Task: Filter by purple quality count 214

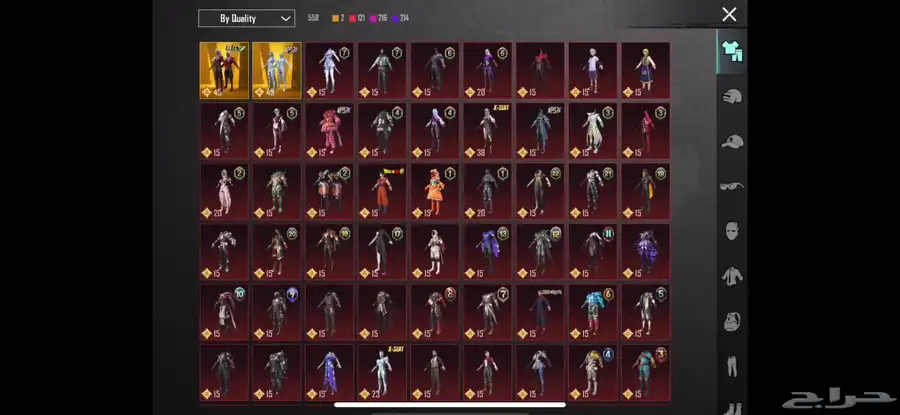Action: (x=400, y=18)
